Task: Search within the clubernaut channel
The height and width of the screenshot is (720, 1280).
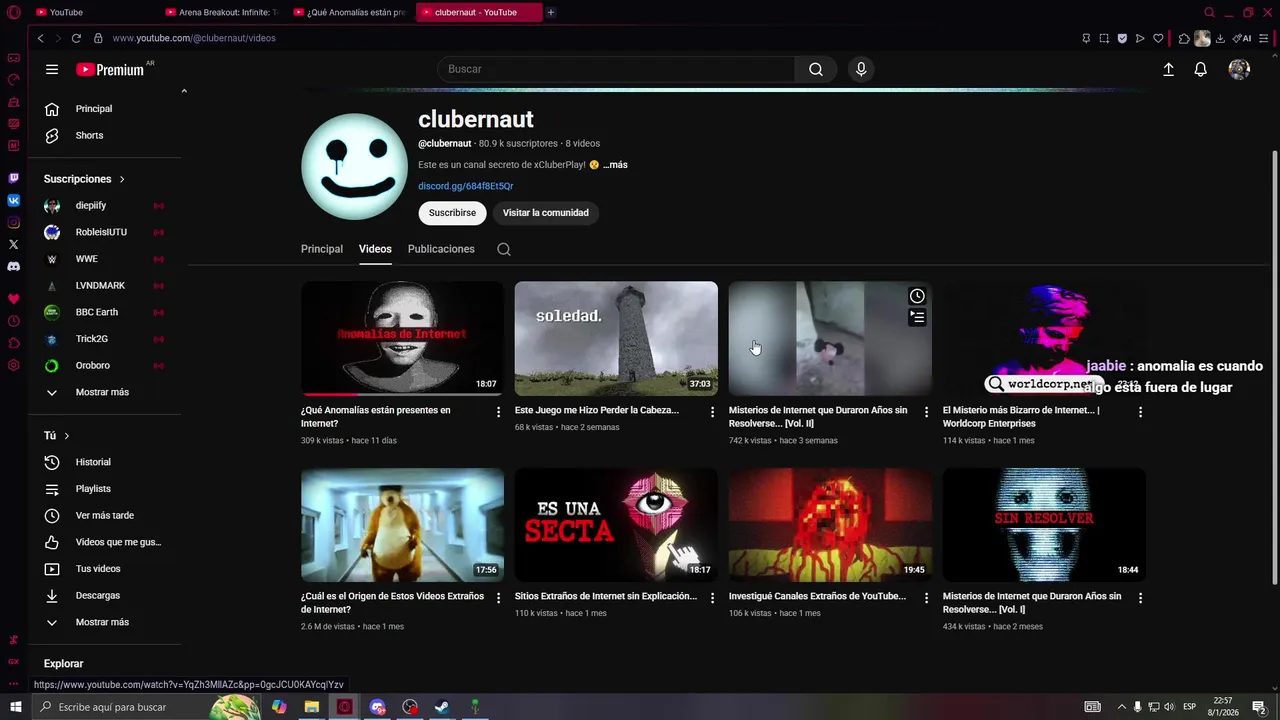Action: (504, 249)
